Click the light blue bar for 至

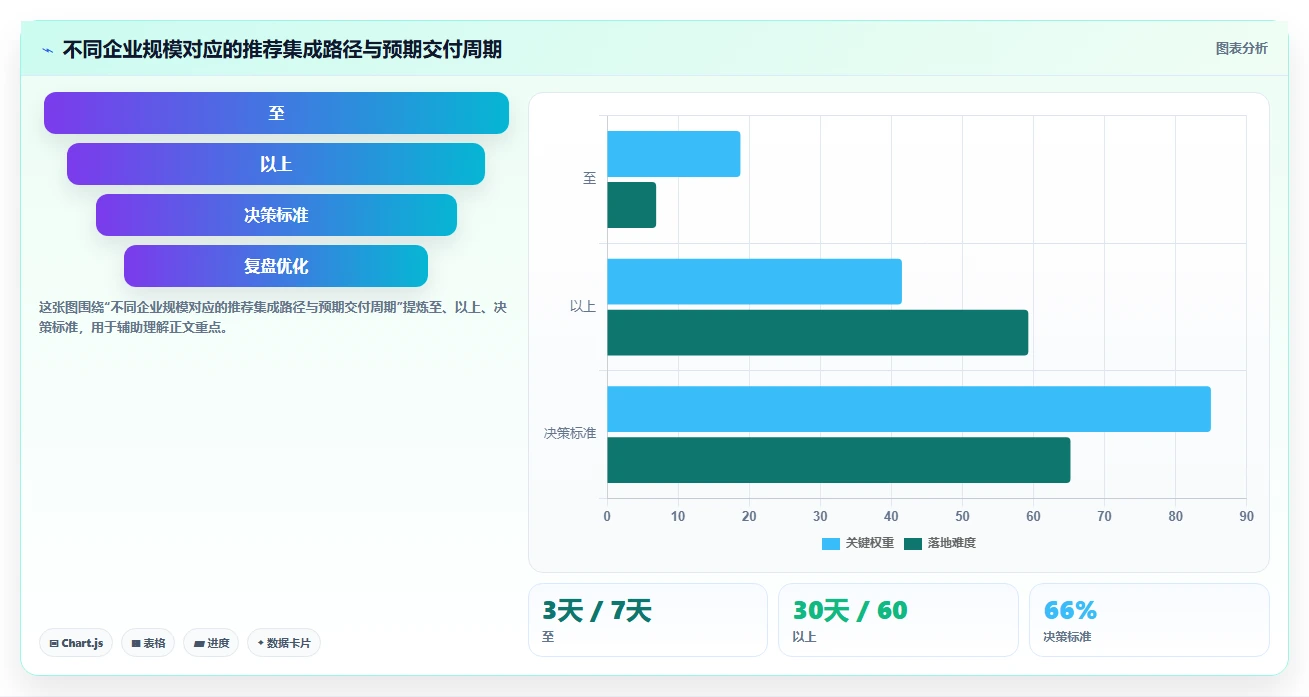click(x=673, y=154)
